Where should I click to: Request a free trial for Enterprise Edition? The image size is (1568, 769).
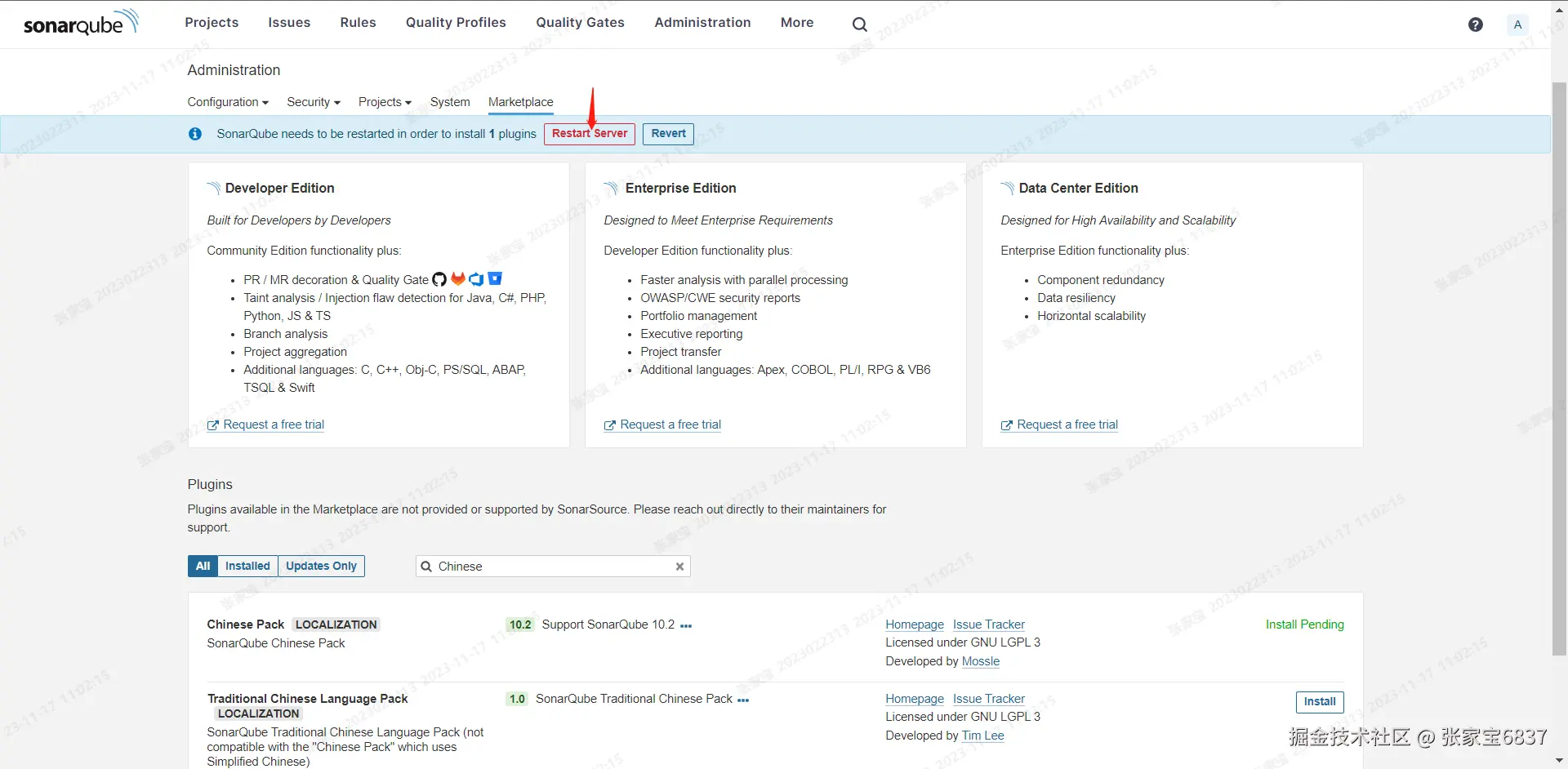click(670, 425)
